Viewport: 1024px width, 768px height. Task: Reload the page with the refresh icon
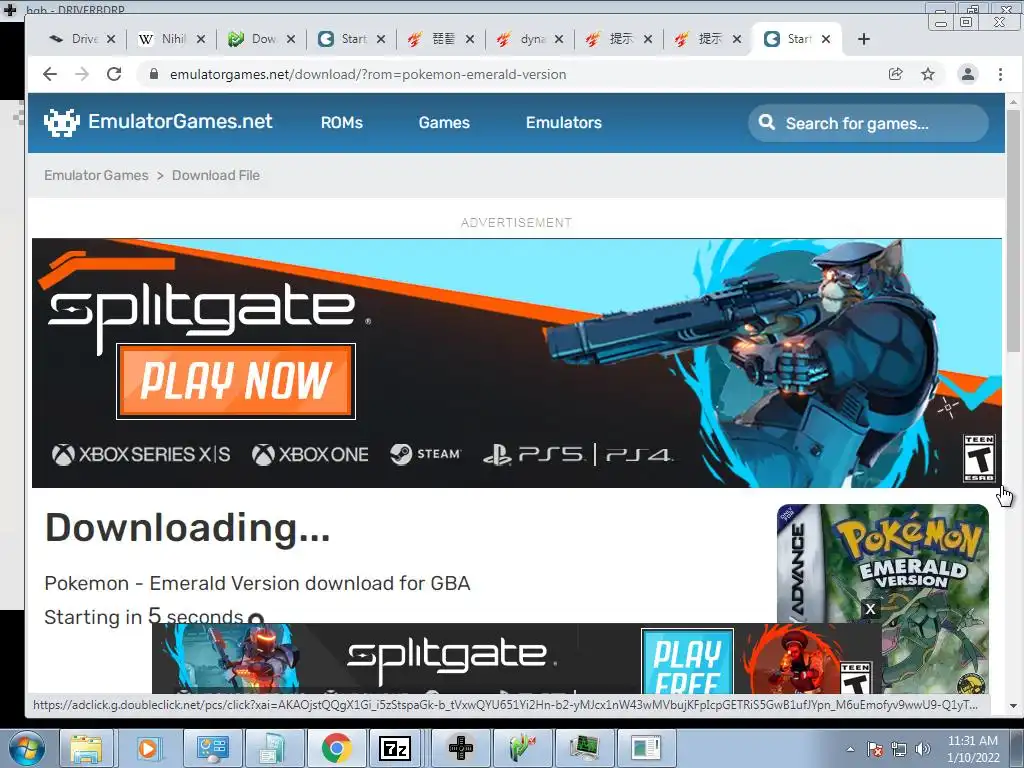coord(114,74)
